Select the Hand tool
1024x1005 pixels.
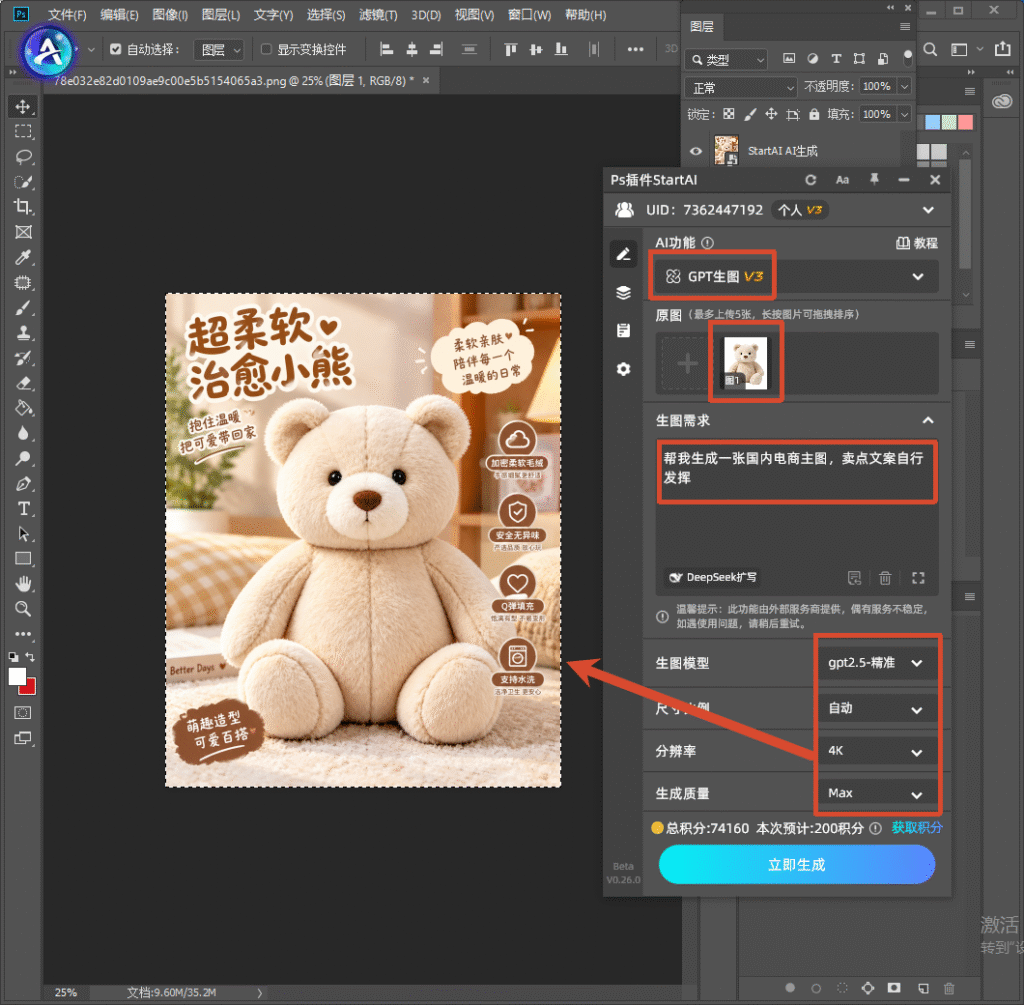click(x=23, y=584)
